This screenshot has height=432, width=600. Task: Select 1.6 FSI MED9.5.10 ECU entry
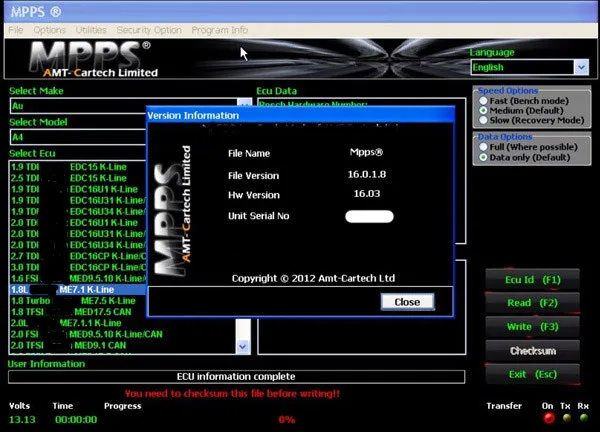pyautogui.click(x=78, y=278)
